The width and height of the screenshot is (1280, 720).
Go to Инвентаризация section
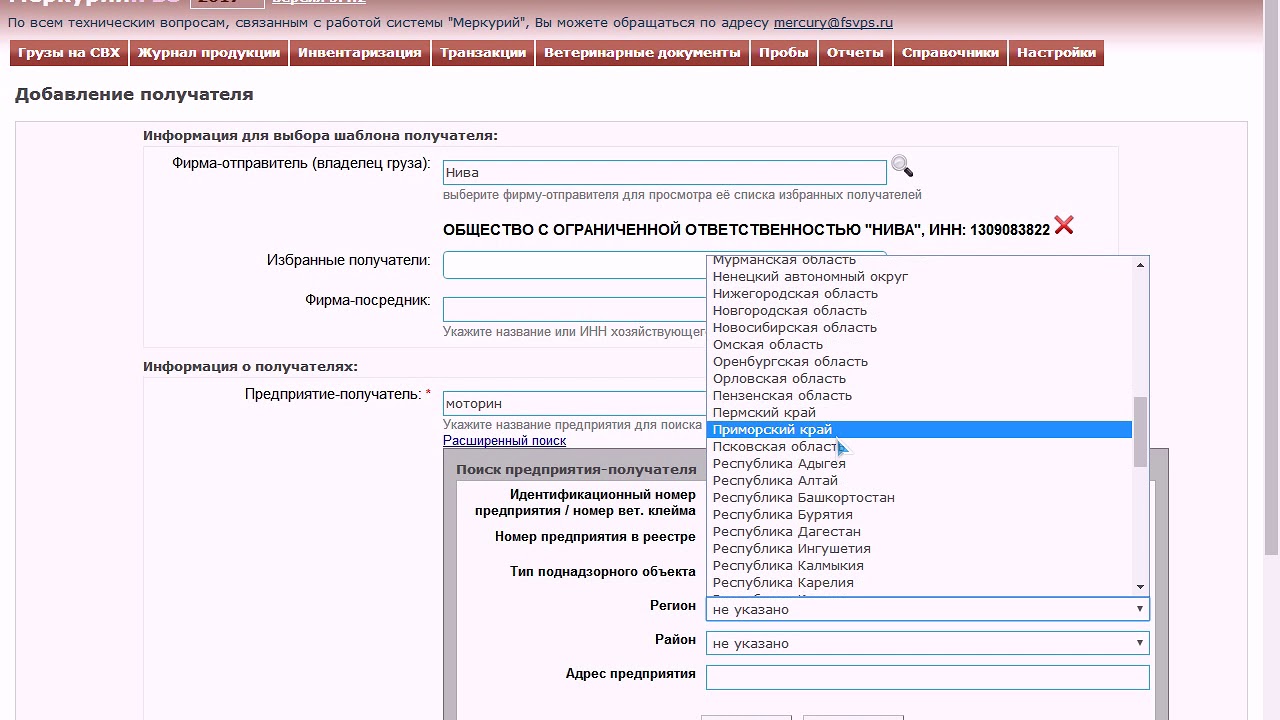(360, 53)
